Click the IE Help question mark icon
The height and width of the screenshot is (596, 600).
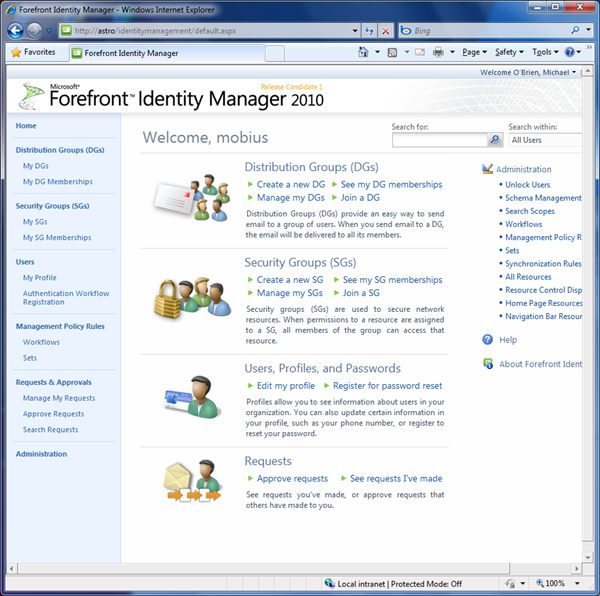pyautogui.click(x=569, y=52)
